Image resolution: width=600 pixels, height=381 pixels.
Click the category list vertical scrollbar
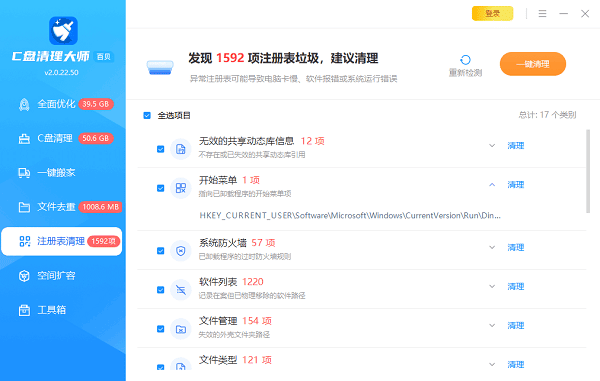[x=588, y=171]
